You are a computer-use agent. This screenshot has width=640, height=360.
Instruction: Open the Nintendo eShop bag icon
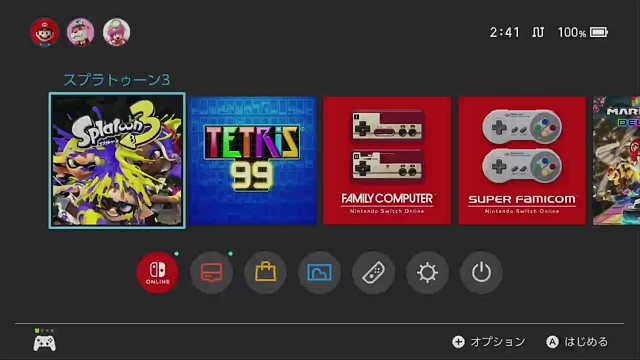coord(265,272)
